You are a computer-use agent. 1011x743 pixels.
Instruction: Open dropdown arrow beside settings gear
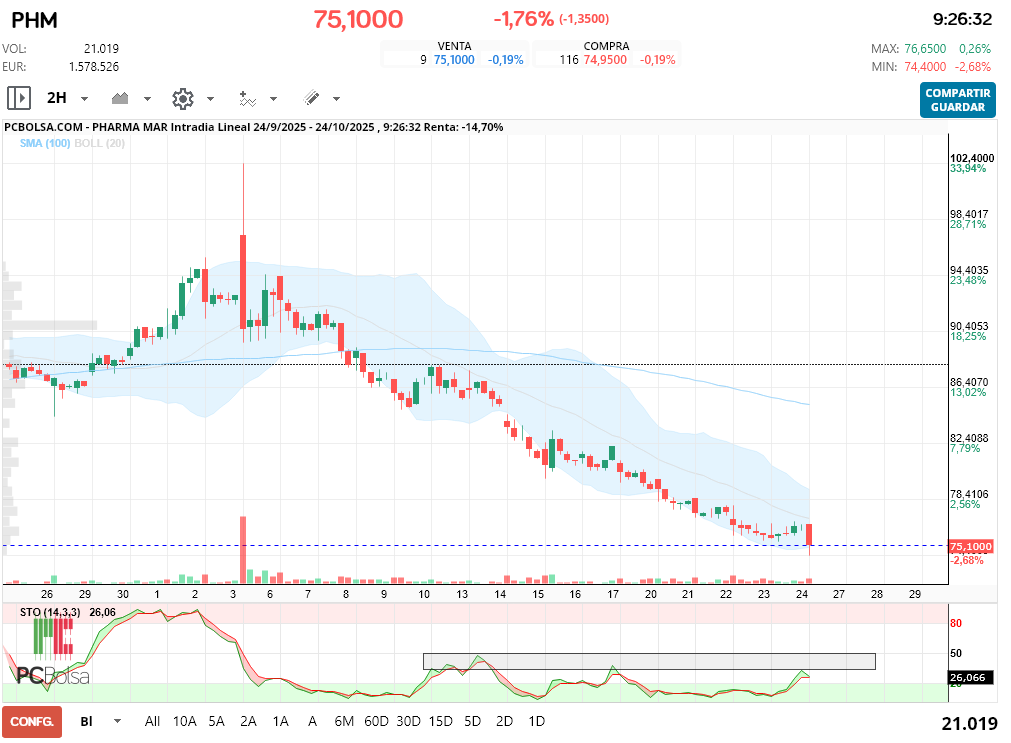click(x=210, y=99)
